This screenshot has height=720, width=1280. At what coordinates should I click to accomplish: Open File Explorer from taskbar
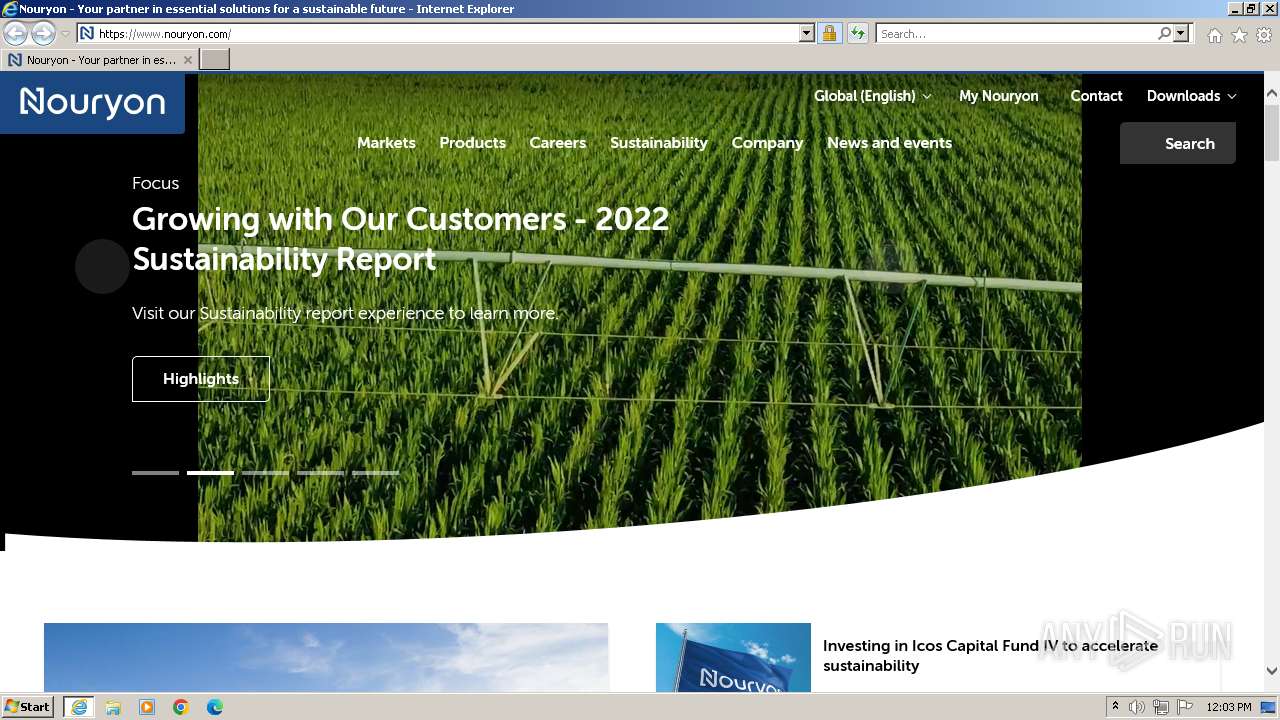point(113,707)
